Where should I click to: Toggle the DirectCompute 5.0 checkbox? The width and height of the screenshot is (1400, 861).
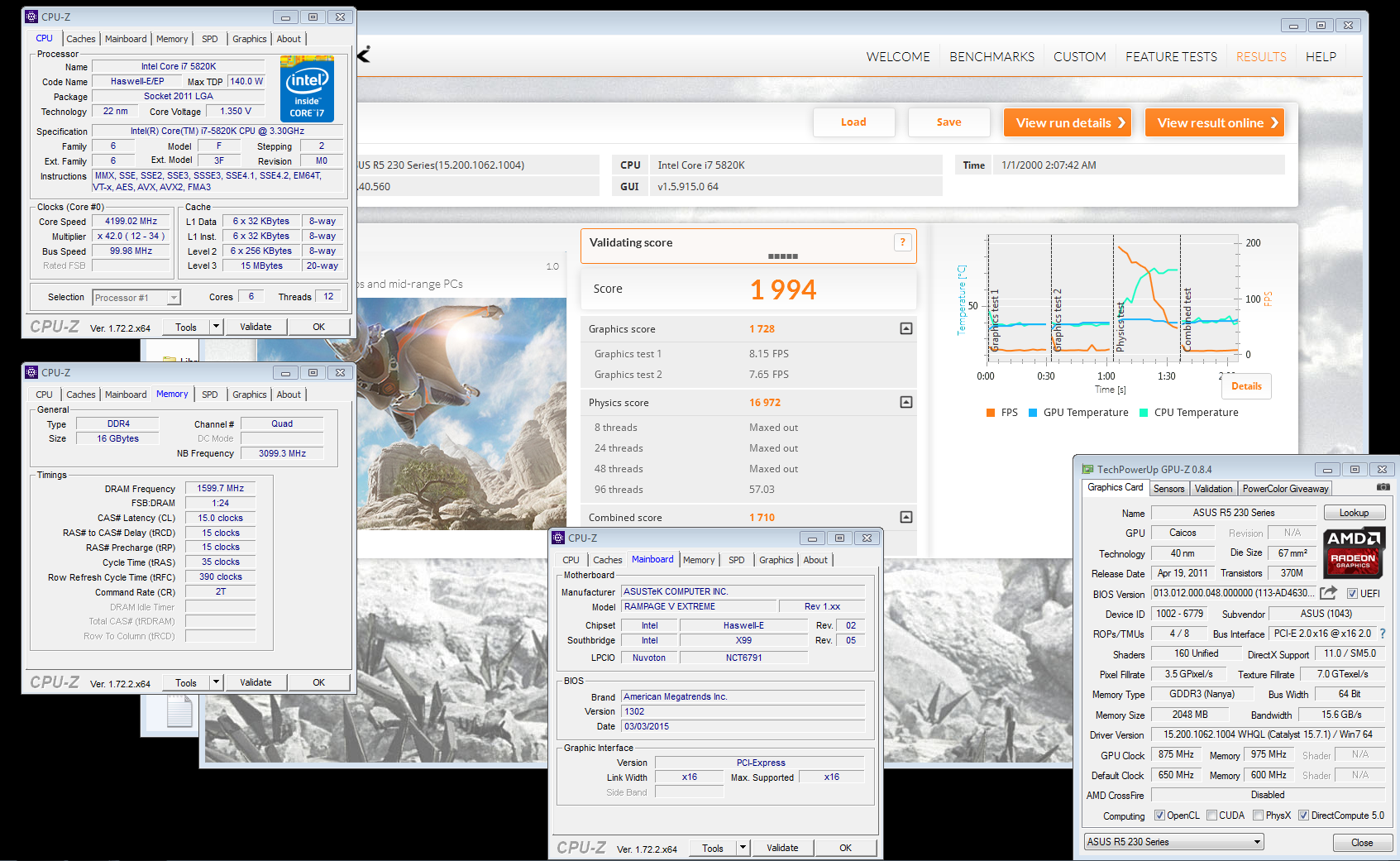coord(1303,816)
